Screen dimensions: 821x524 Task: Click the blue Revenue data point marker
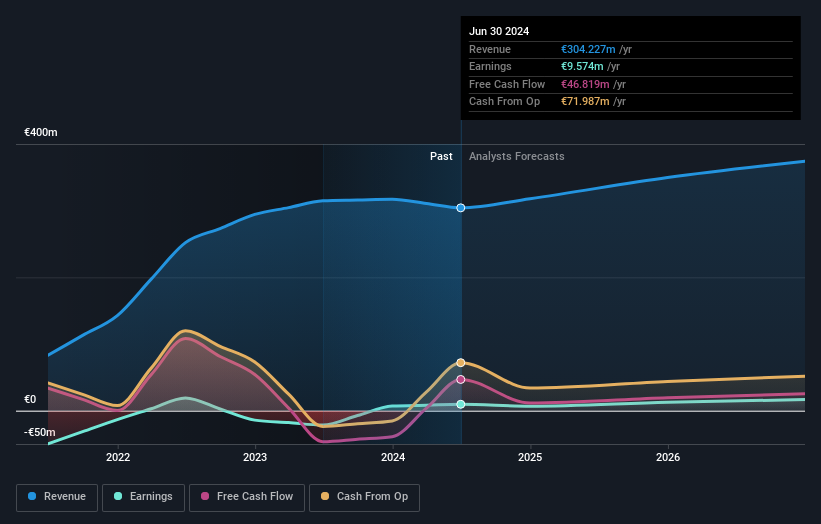(461, 208)
